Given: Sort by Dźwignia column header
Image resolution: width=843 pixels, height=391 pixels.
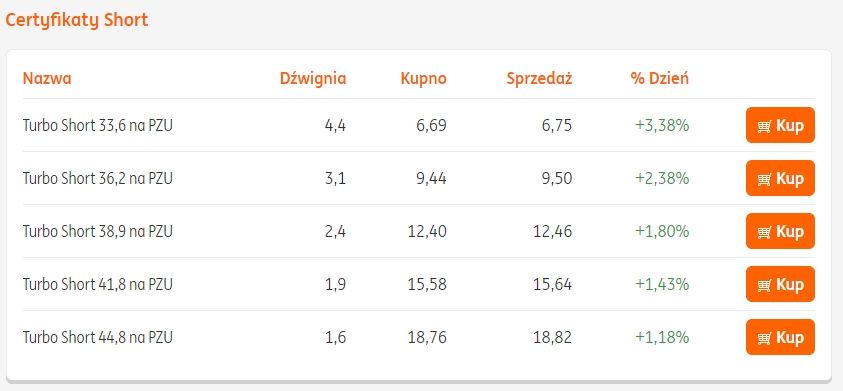Looking at the screenshot, I should [313, 79].
